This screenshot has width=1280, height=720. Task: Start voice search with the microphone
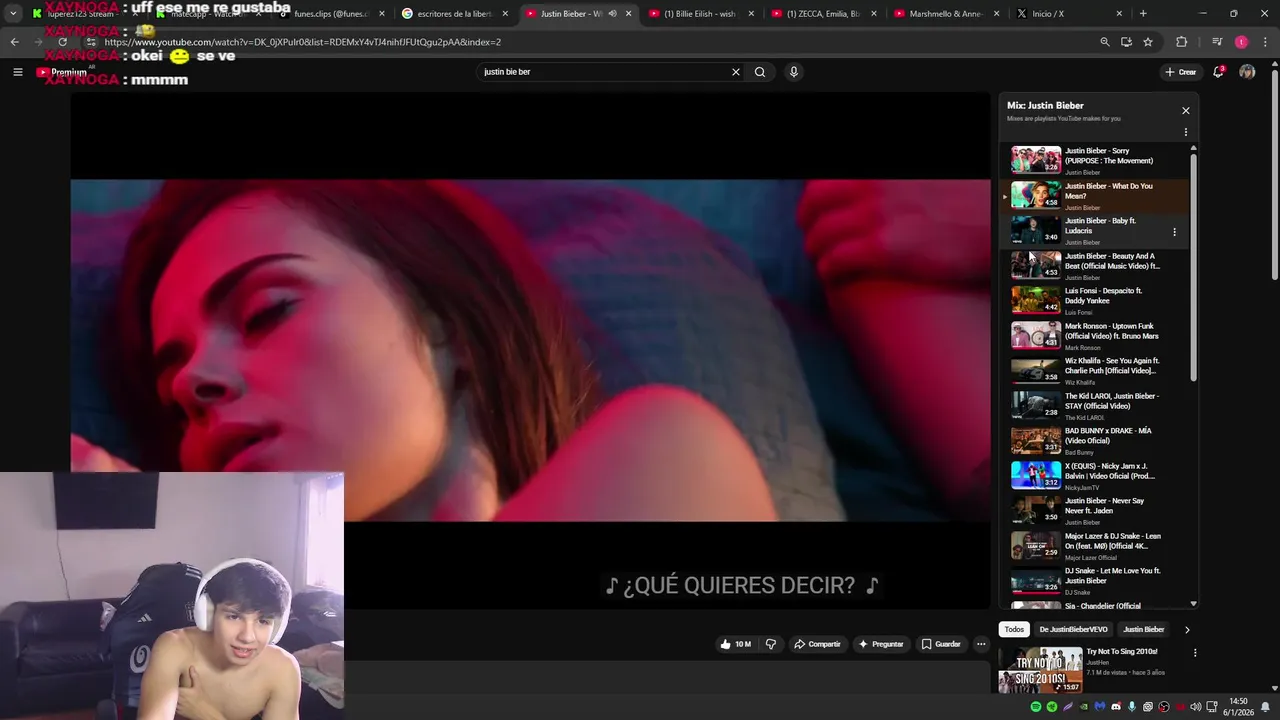pos(794,72)
